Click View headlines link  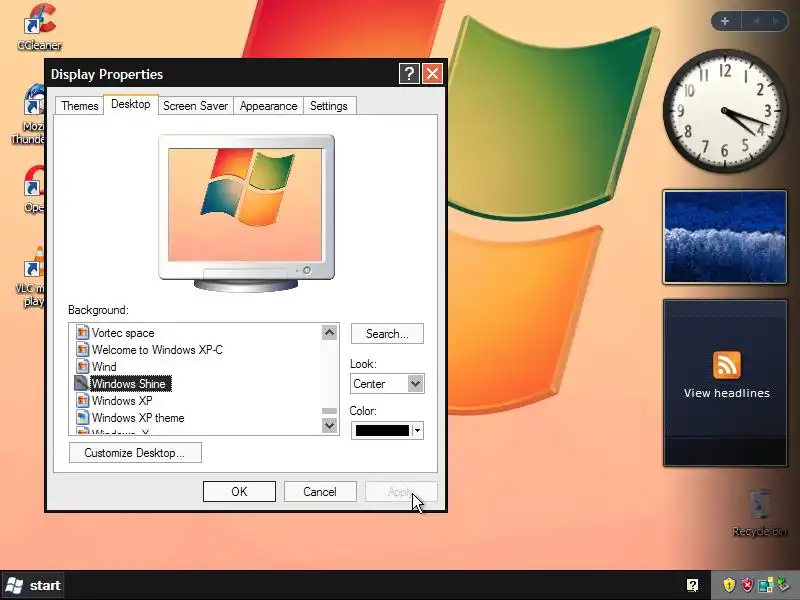[x=727, y=393]
